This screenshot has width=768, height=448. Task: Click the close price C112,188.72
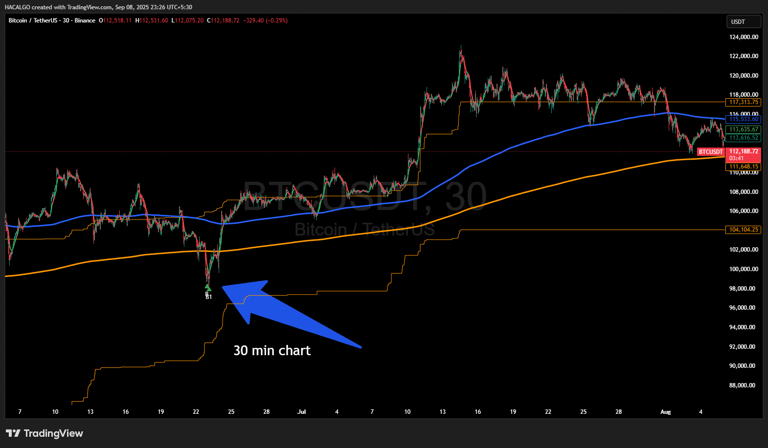pos(223,21)
